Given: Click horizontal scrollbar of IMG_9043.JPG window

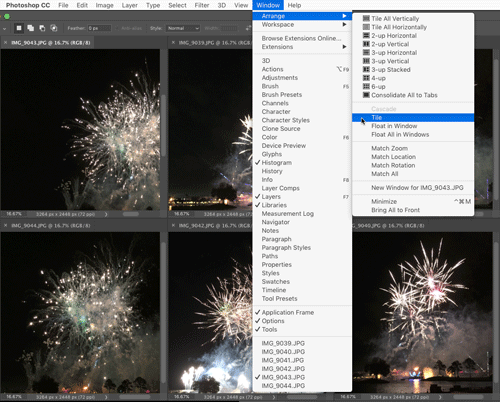Looking at the screenshot, I should click(x=131, y=214).
